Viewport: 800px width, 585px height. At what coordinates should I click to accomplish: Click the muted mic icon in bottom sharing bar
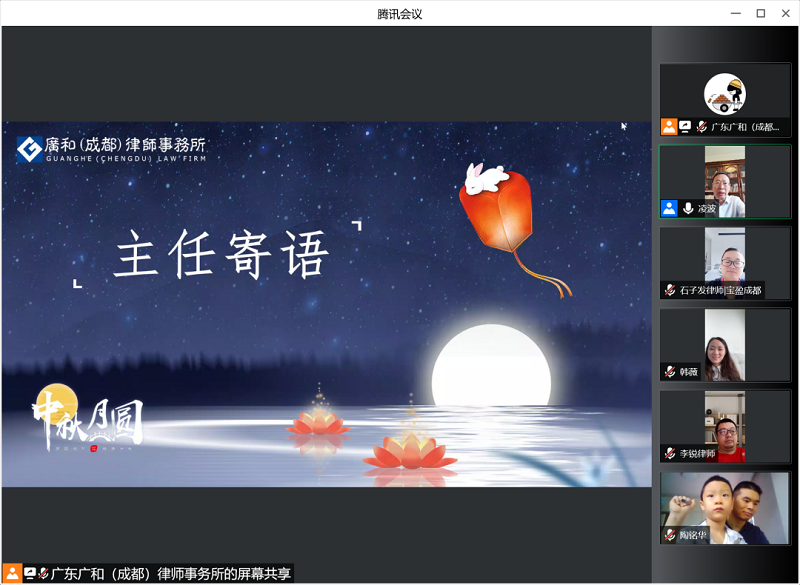click(x=44, y=574)
